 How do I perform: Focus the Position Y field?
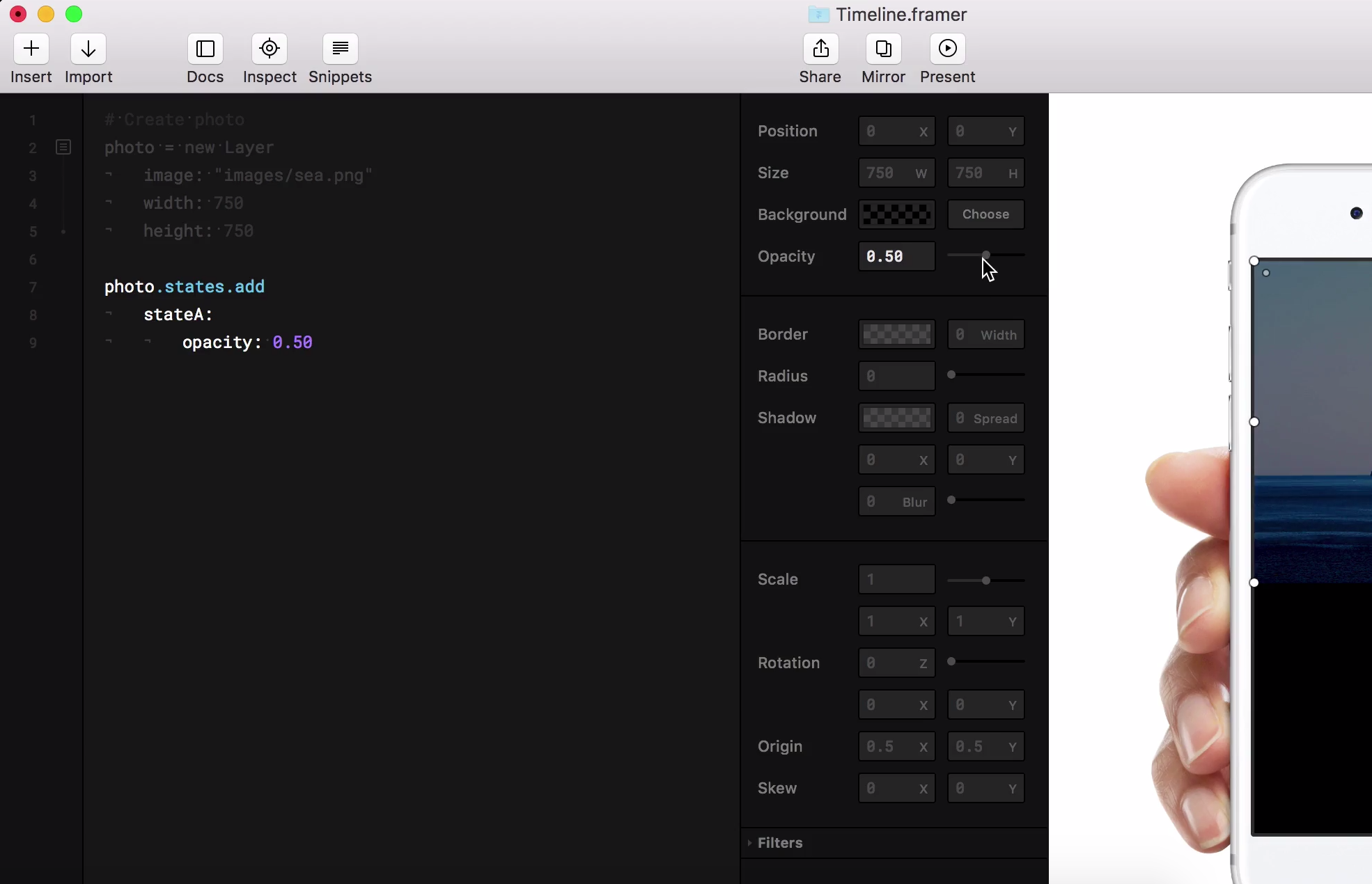coord(986,131)
